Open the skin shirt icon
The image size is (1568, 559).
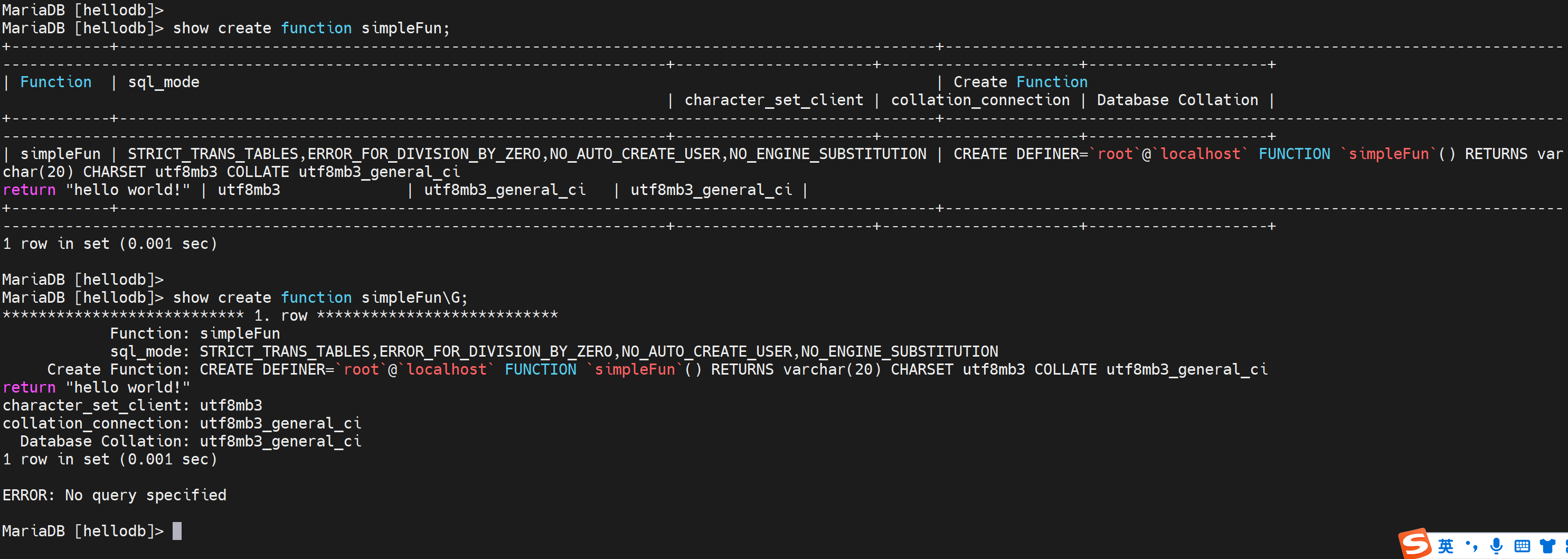pyautogui.click(x=1548, y=546)
